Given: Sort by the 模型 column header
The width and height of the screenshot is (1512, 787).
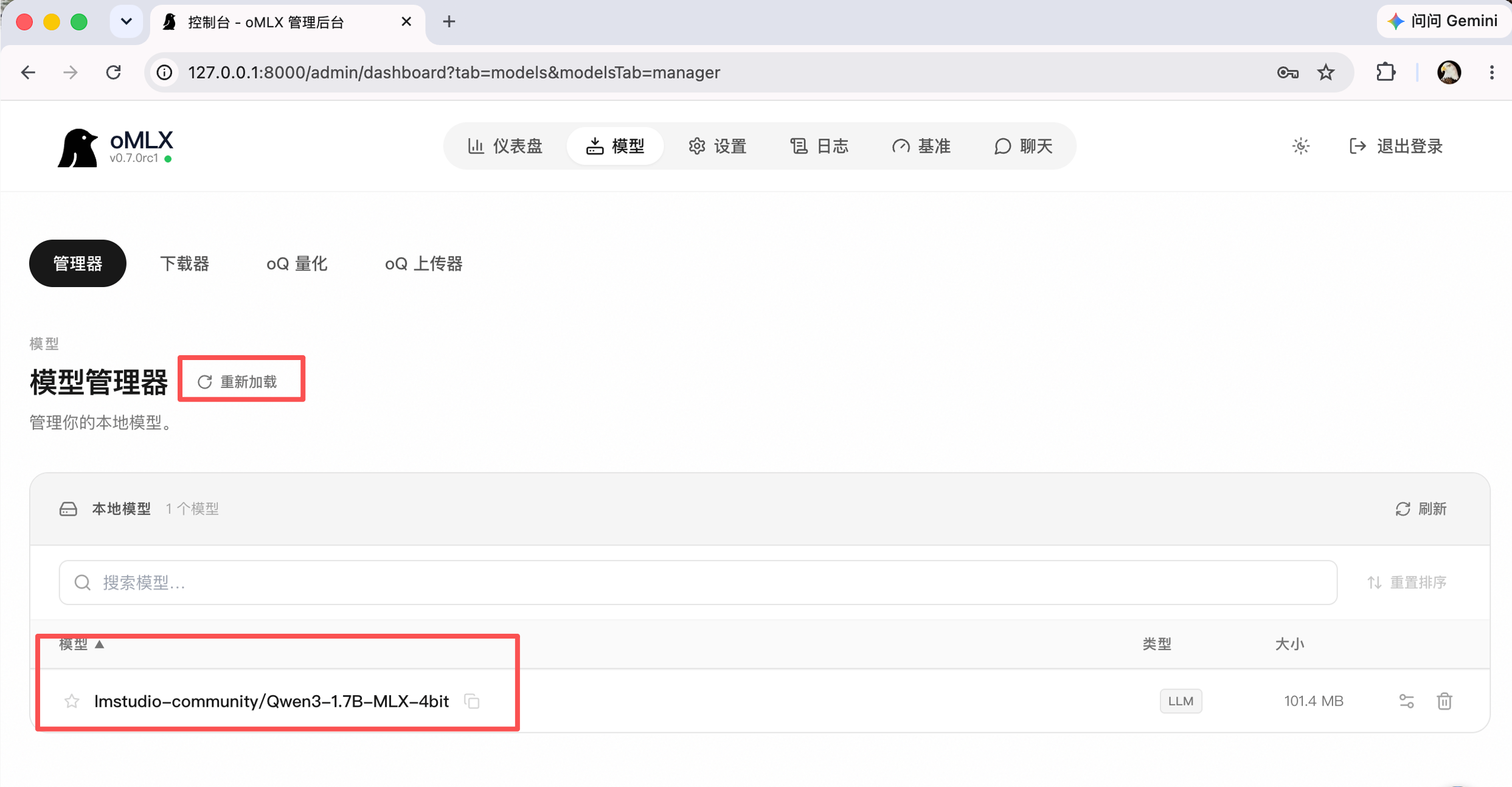Looking at the screenshot, I should point(81,644).
